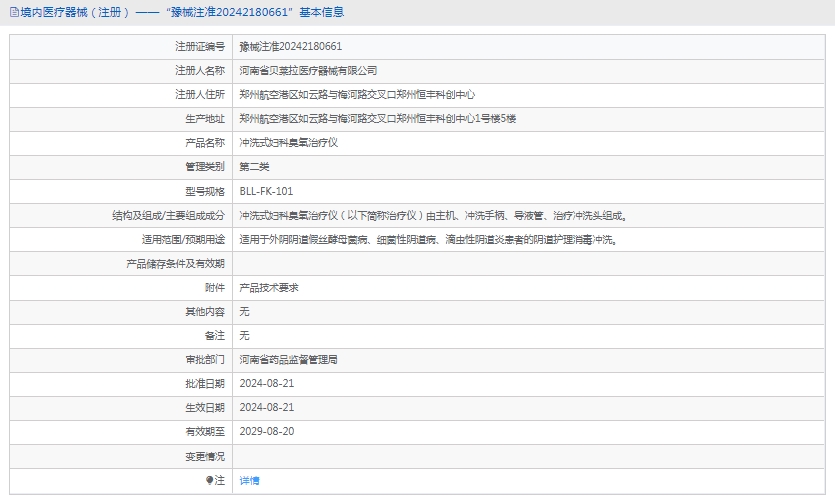This screenshot has width=835, height=500.
Task: Open the 详情 details link
Action: tap(249, 480)
